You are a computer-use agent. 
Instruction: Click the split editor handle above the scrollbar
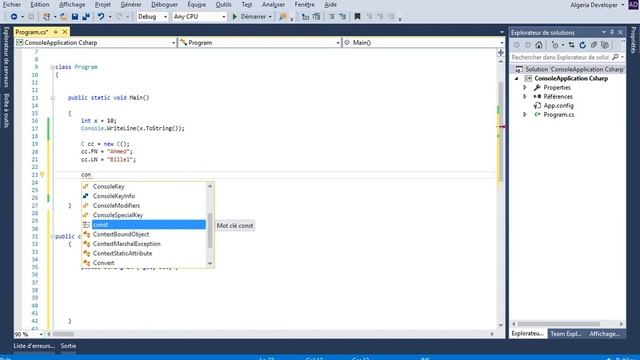501,53
